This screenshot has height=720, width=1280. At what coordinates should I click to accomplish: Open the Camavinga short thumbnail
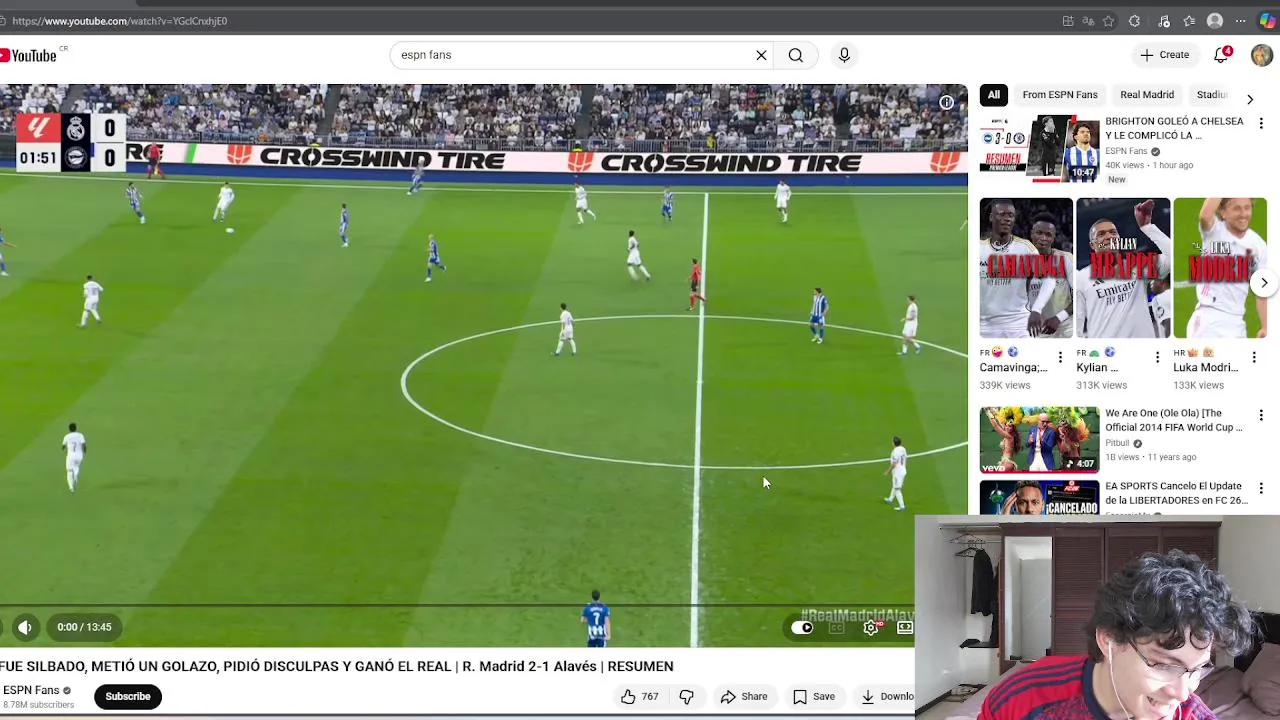[x=1026, y=268]
